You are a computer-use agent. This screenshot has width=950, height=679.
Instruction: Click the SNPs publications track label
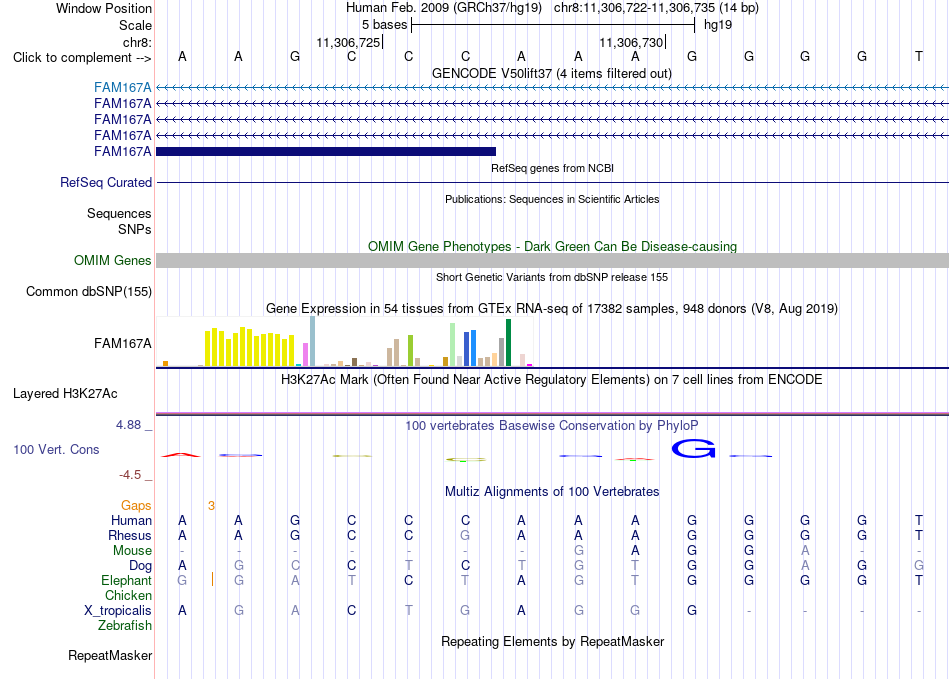(135, 229)
